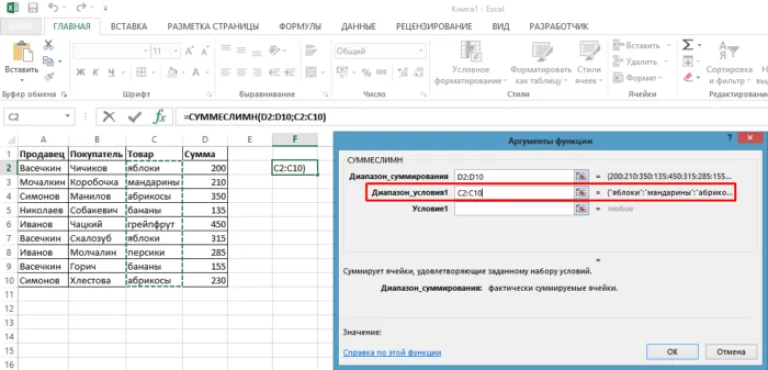Viewport: 768px width, 370px height.
Task: Decrease decimal places
Action: click(417, 73)
